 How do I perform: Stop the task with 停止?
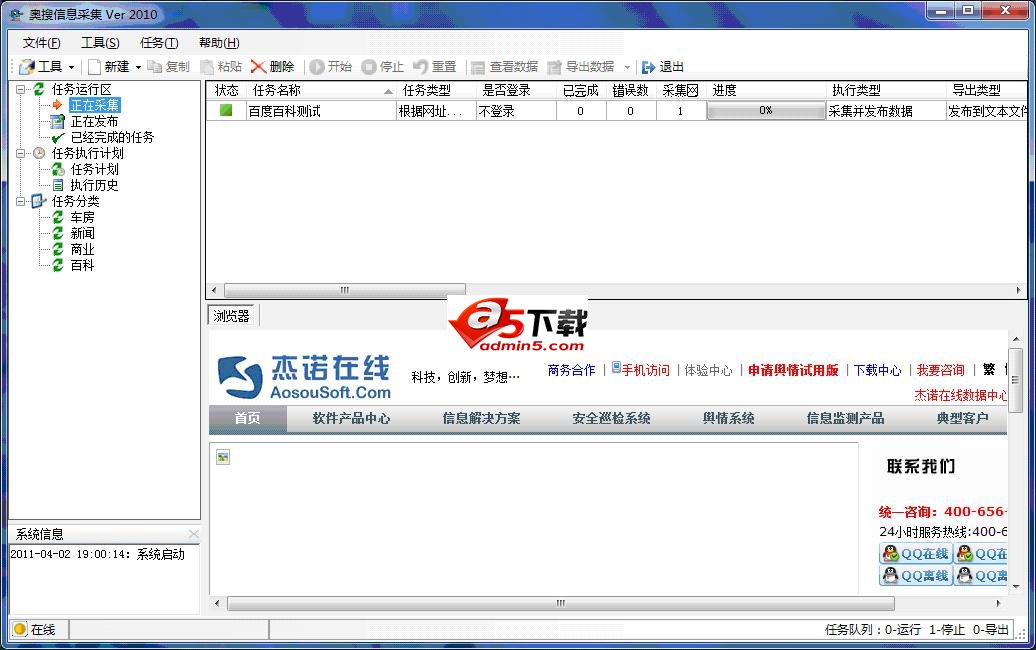[383, 67]
